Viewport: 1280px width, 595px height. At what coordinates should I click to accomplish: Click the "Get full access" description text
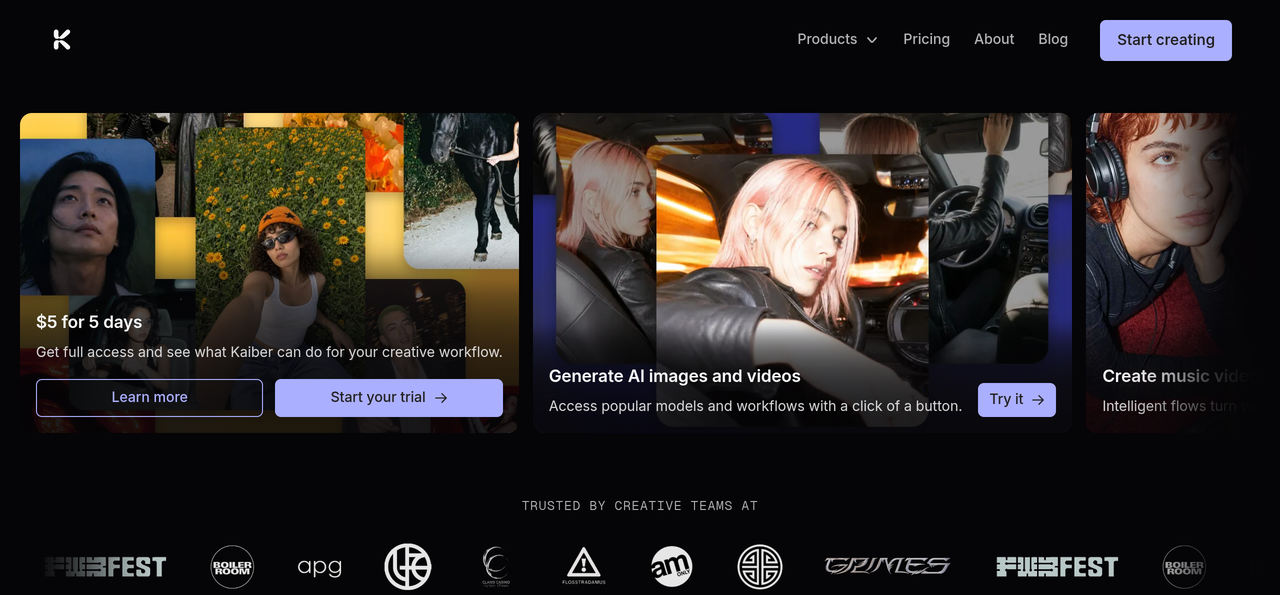pos(269,352)
